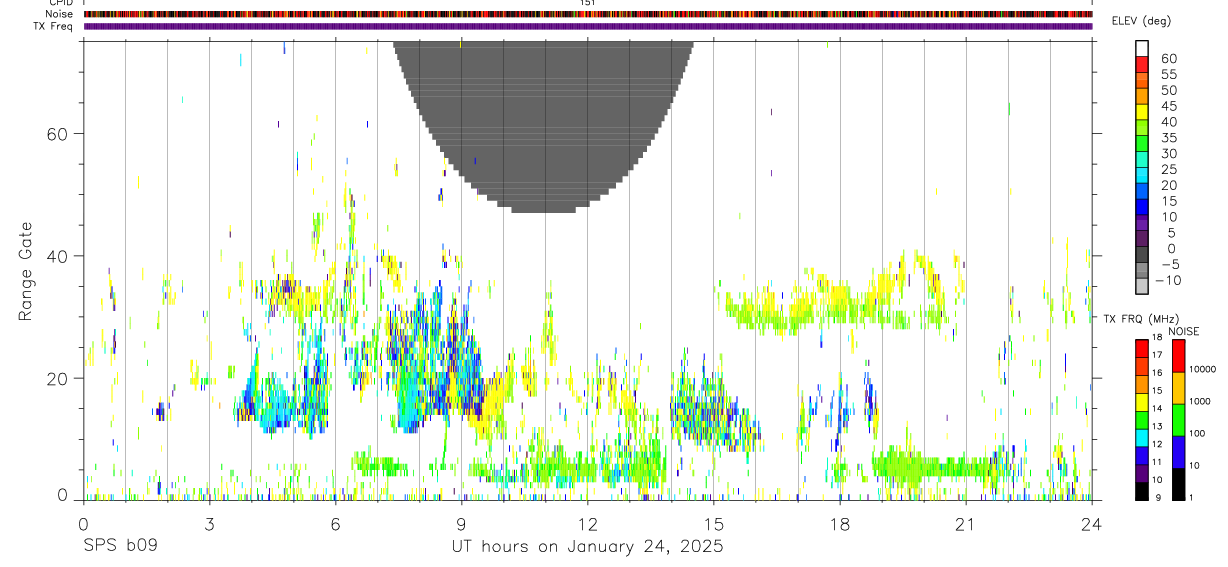Click the 18 tick on the UT hours axis
Viewport: 1228px width, 567px height.
(840, 523)
